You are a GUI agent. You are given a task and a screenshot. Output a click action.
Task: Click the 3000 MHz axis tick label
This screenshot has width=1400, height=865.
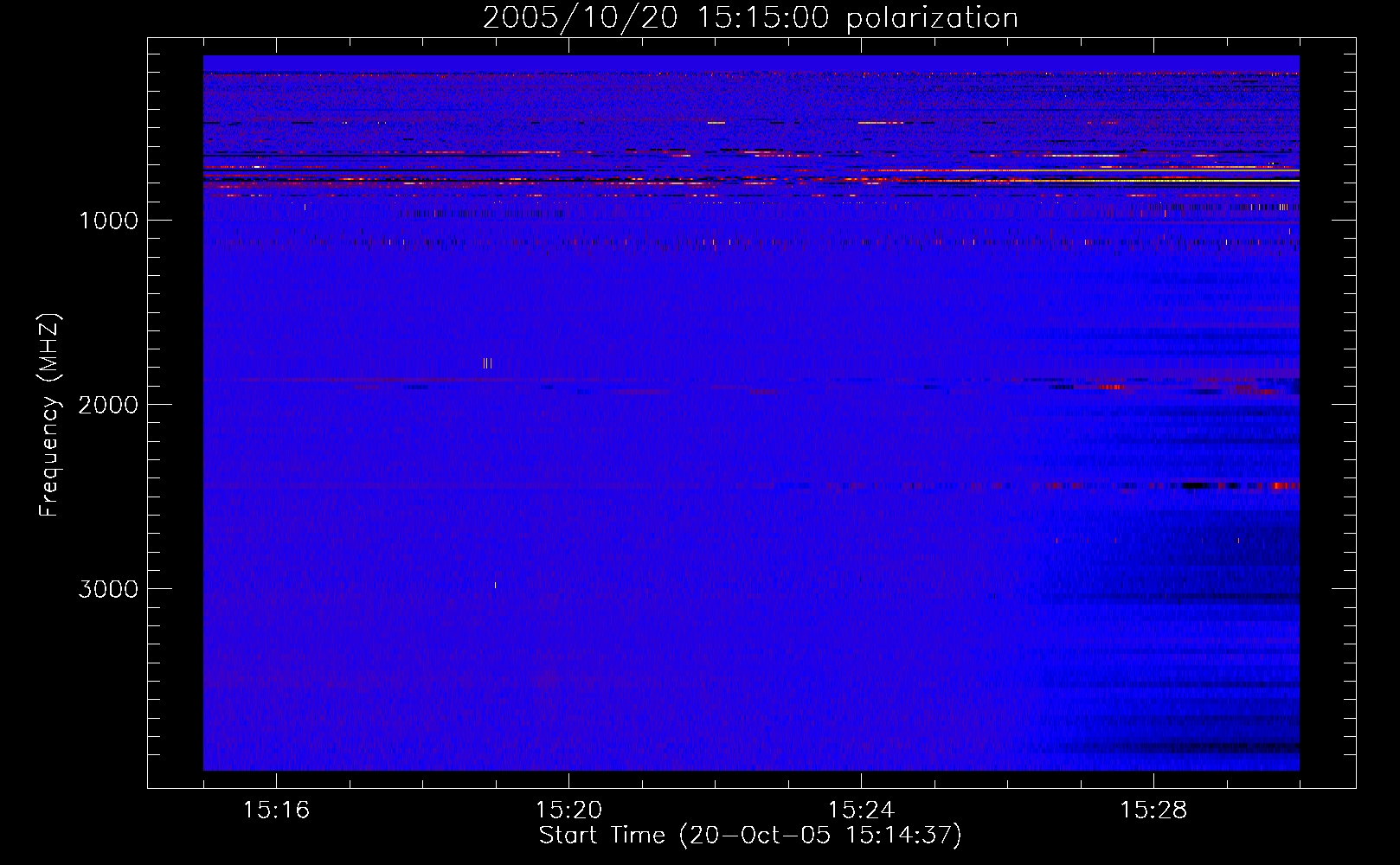108,589
